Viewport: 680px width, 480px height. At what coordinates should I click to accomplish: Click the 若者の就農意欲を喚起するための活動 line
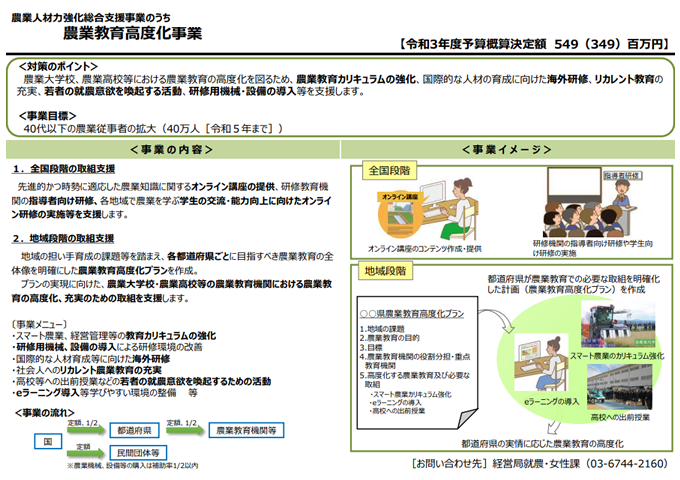[x=141, y=381]
